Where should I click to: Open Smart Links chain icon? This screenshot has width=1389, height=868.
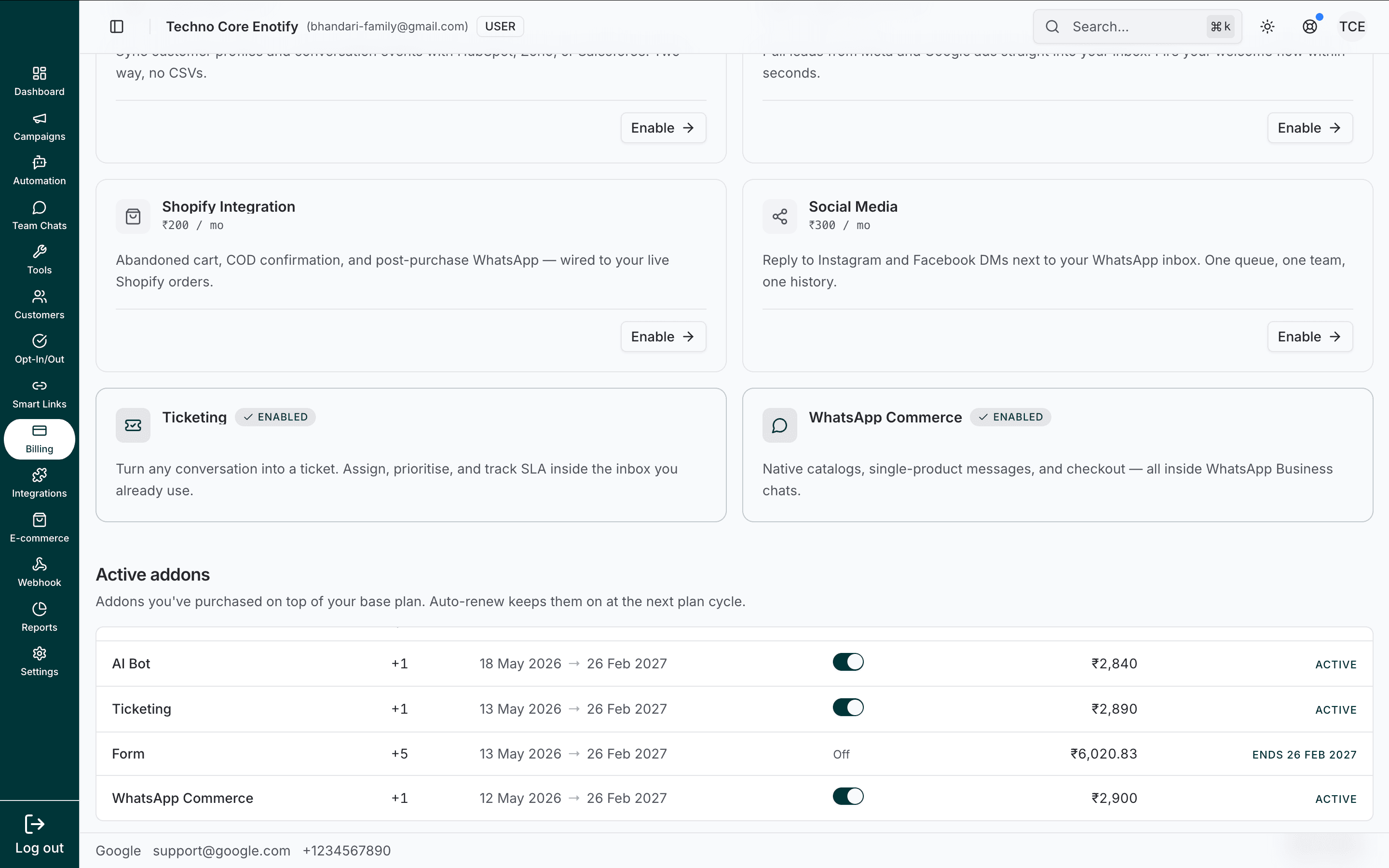tap(39, 386)
